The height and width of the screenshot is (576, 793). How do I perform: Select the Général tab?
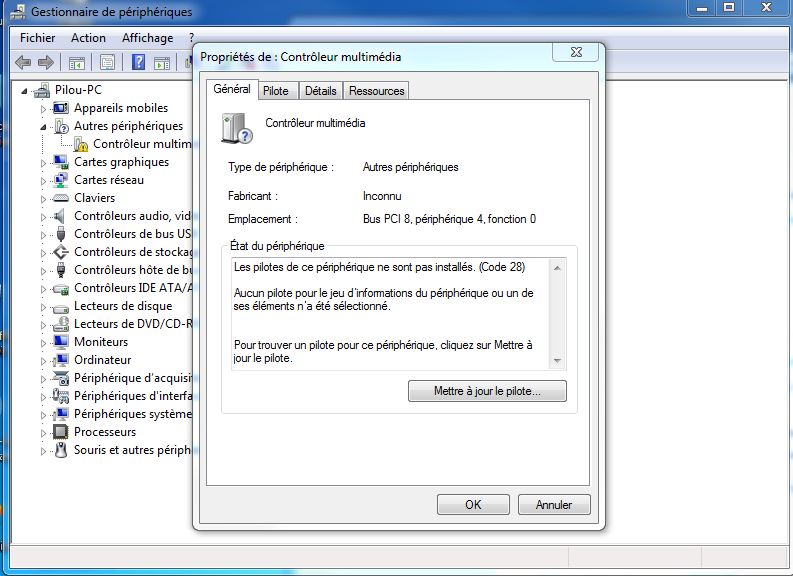pos(232,89)
